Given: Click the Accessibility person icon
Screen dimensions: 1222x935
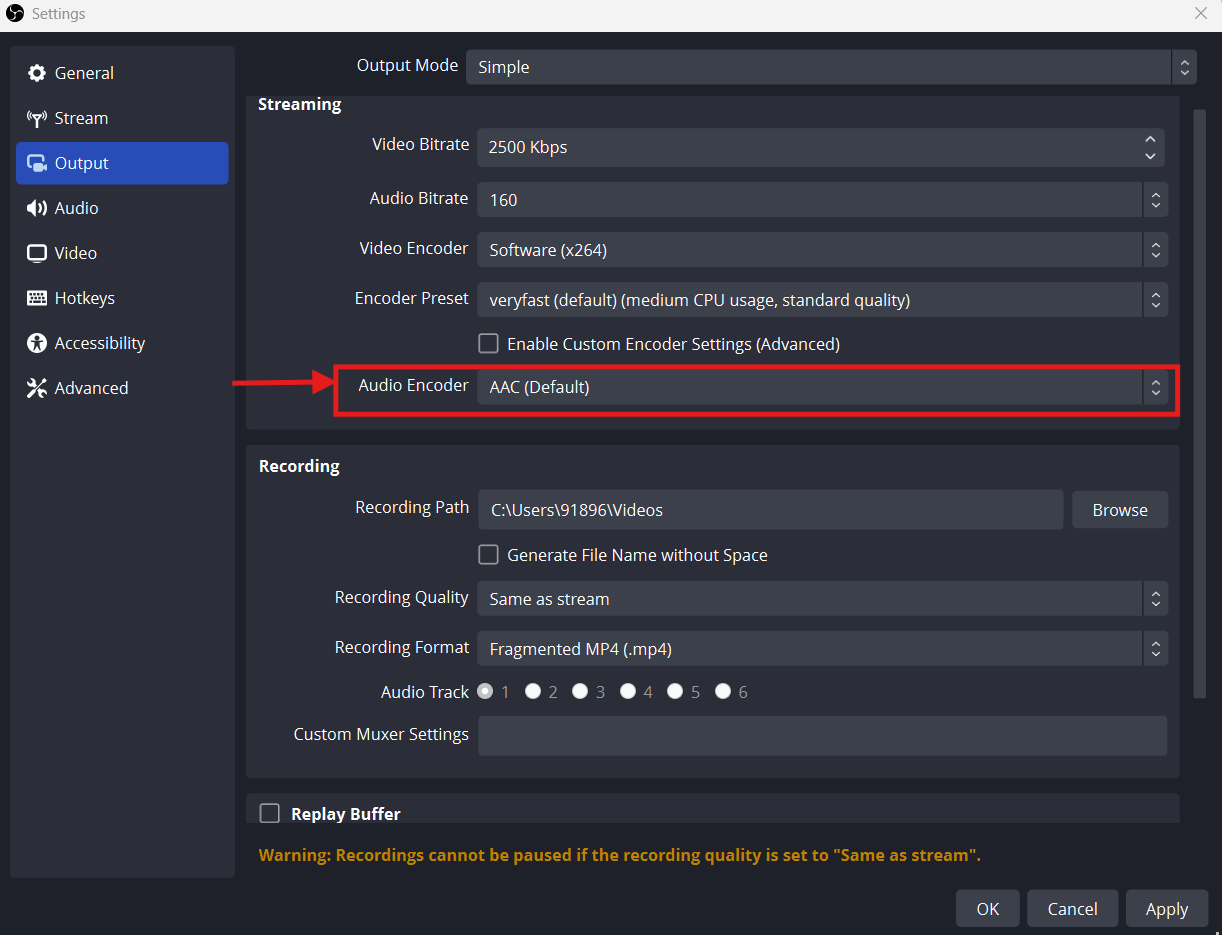Looking at the screenshot, I should [x=37, y=343].
